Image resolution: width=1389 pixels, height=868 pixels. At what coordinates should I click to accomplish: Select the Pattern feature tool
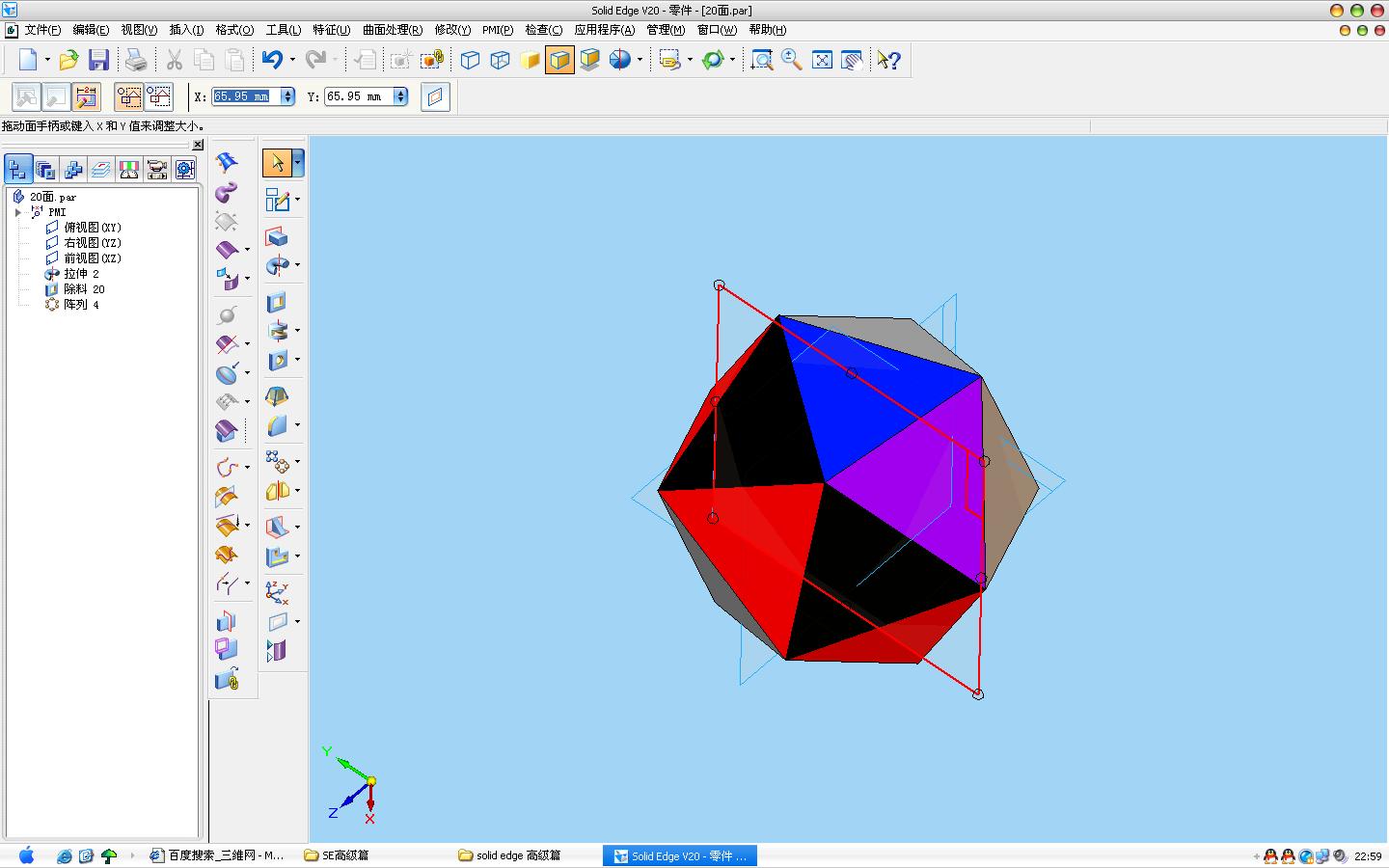(x=277, y=462)
